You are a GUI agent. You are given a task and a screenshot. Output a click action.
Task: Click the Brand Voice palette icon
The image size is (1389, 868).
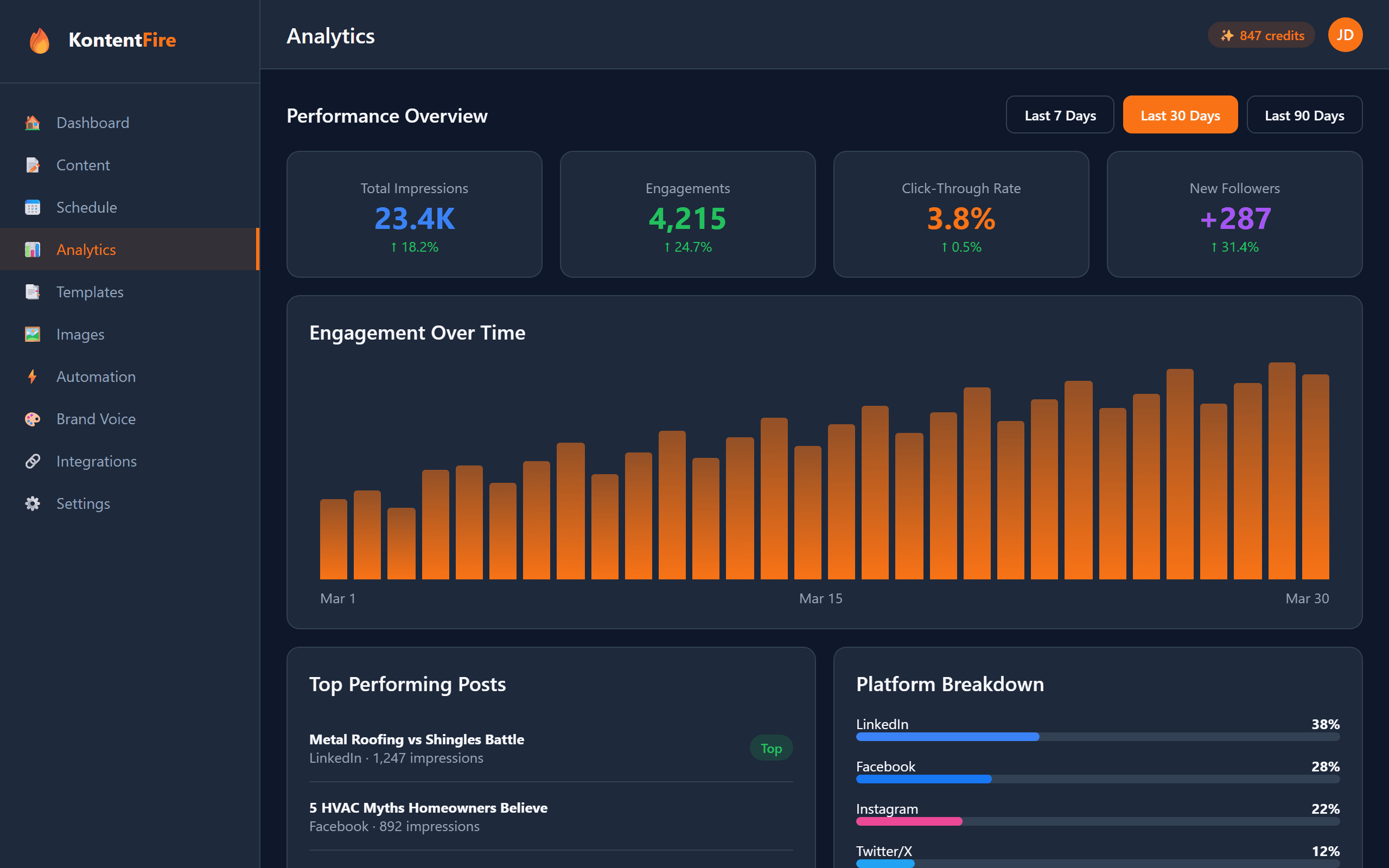32,418
